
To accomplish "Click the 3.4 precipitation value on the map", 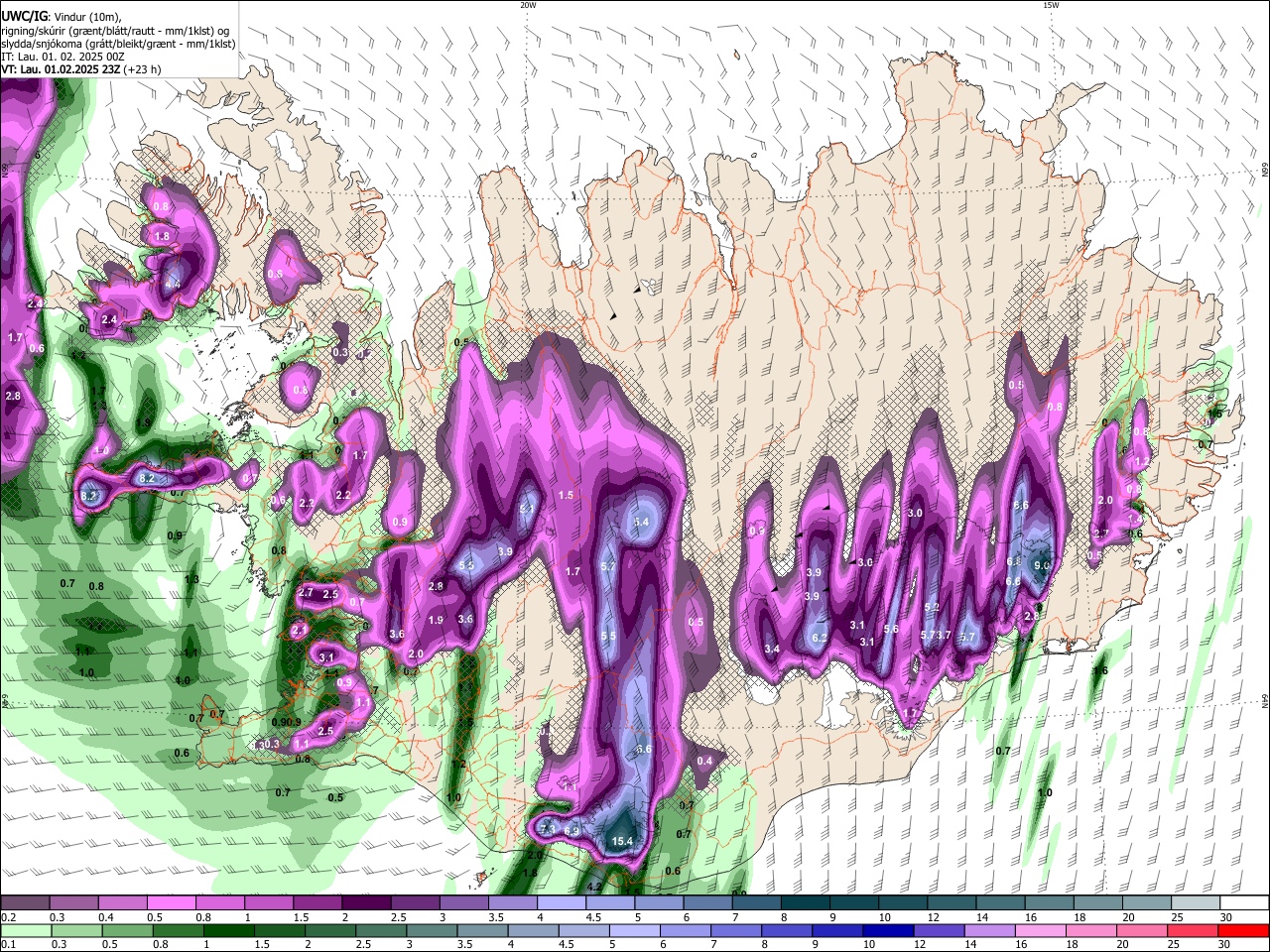I will point(772,649).
